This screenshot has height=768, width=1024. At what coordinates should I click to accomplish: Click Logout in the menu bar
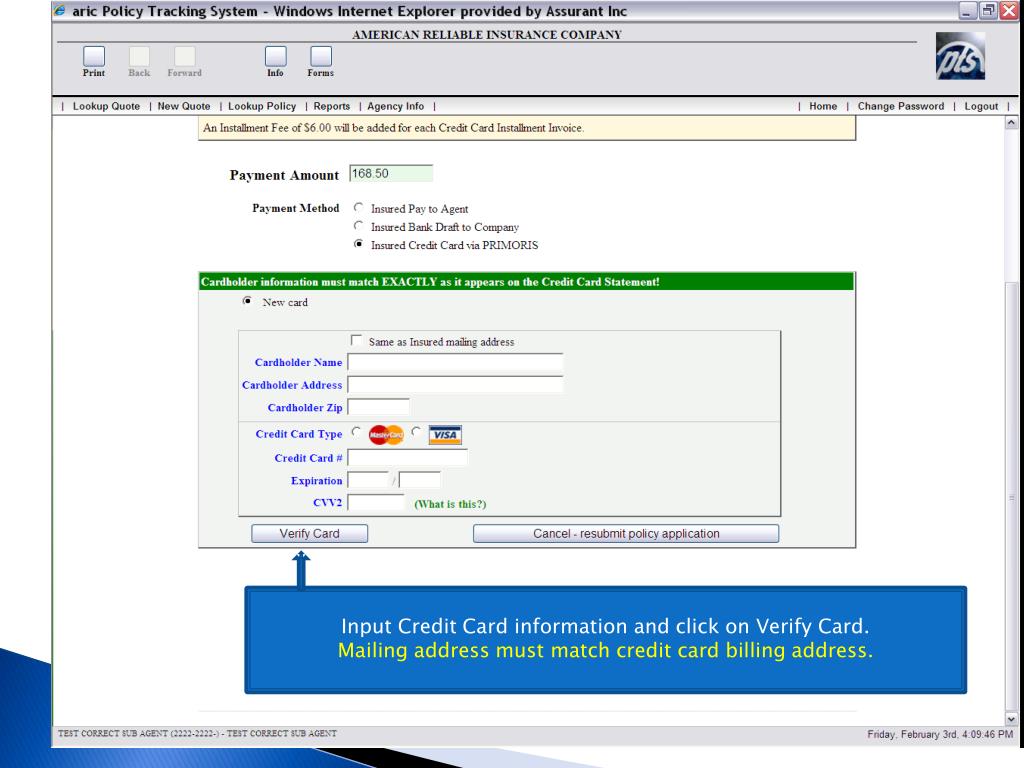pos(981,106)
